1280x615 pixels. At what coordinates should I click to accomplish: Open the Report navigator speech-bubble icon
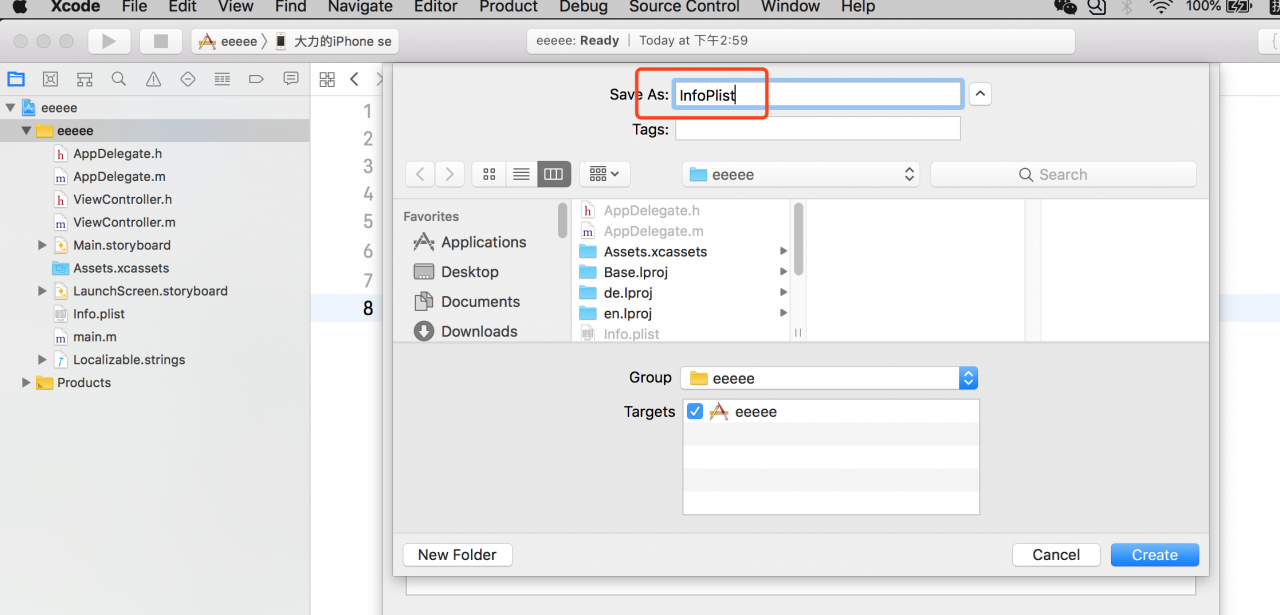[x=291, y=79]
